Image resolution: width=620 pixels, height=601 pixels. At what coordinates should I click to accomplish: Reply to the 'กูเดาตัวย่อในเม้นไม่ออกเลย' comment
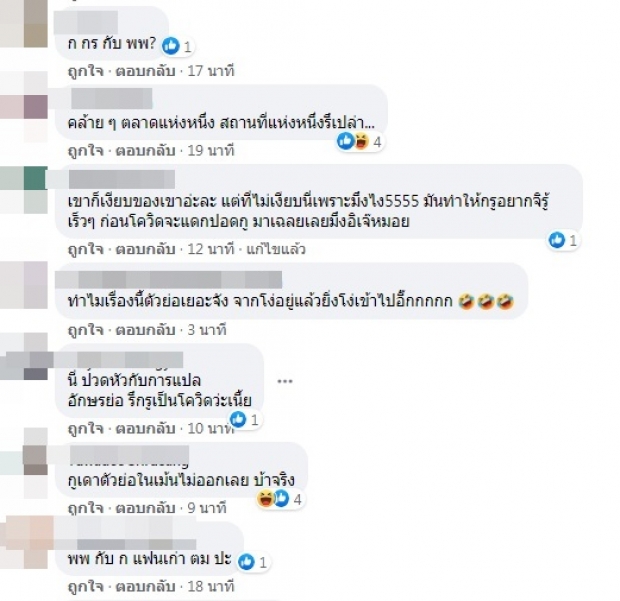145,508
